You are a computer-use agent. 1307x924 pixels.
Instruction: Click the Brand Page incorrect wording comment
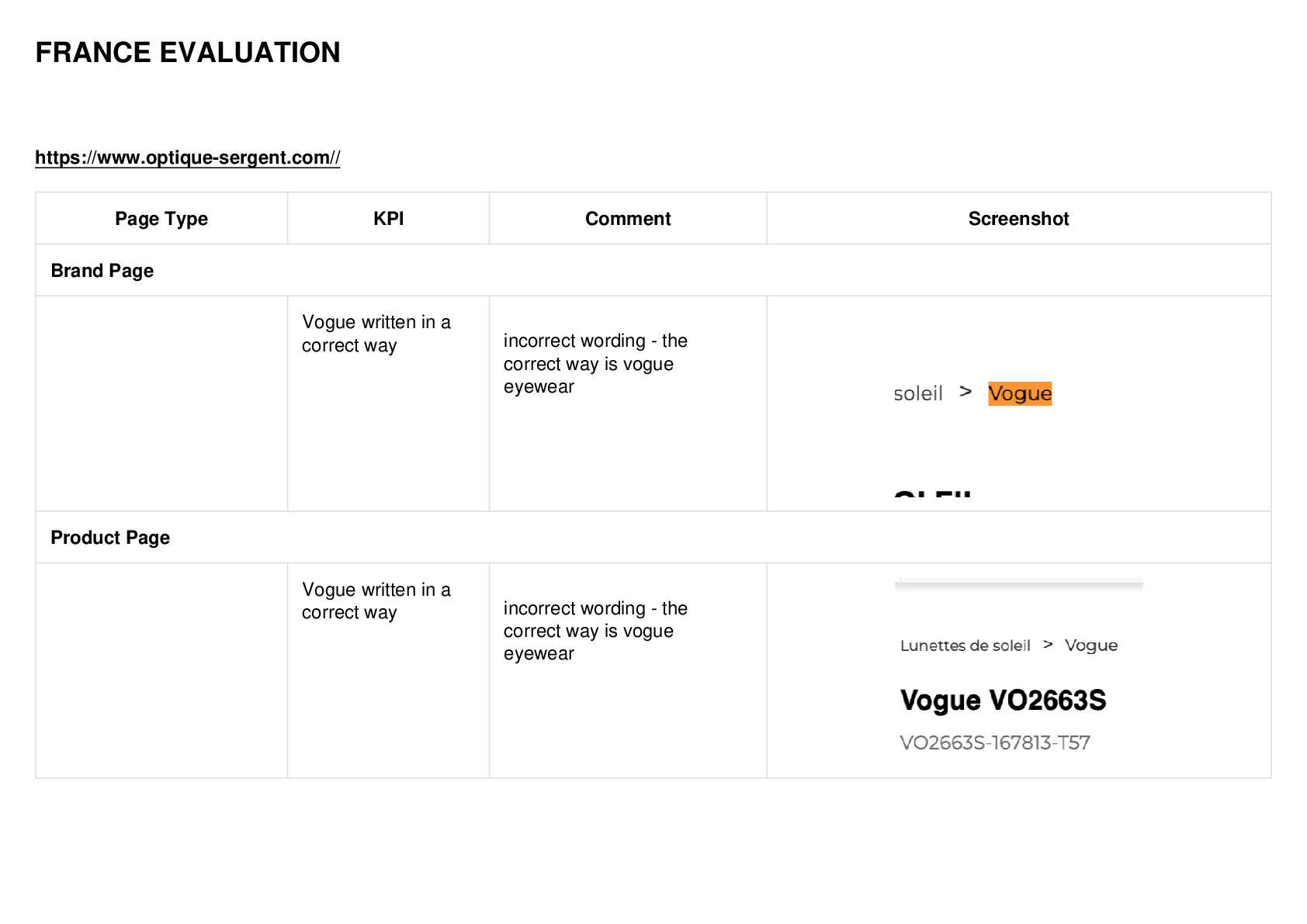pyautogui.click(x=595, y=364)
